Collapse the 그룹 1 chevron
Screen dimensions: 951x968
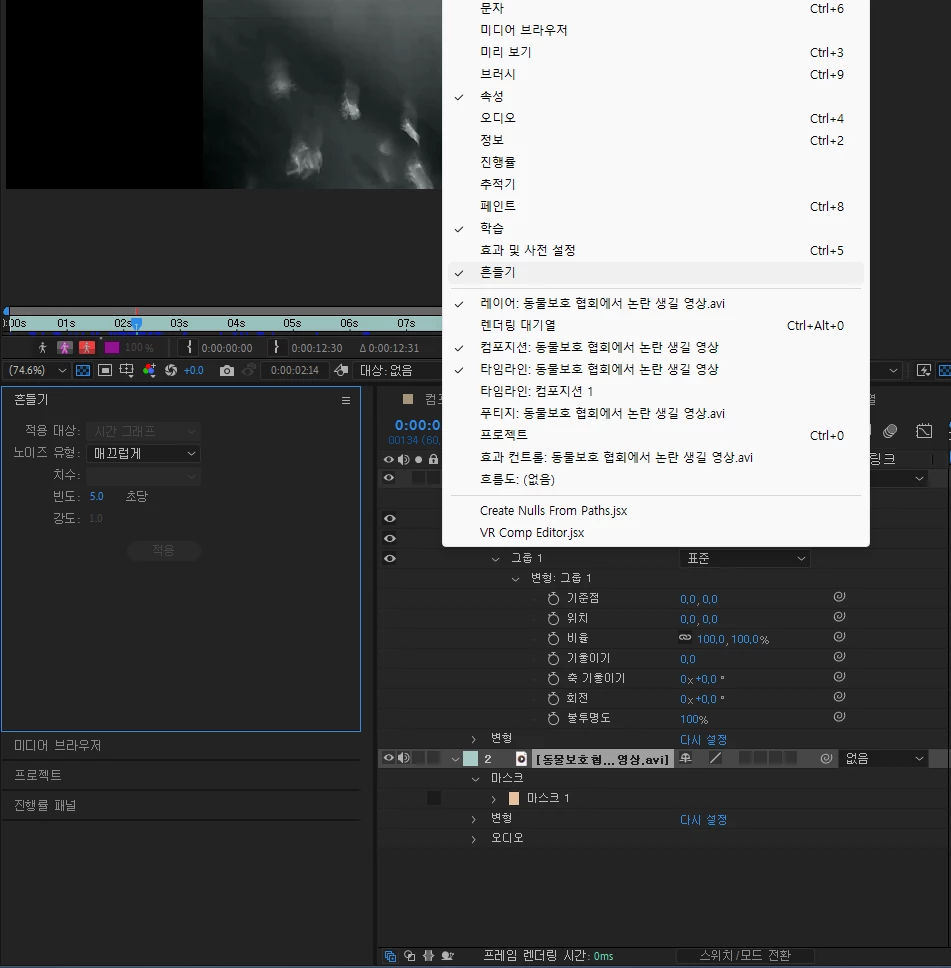tap(495, 559)
